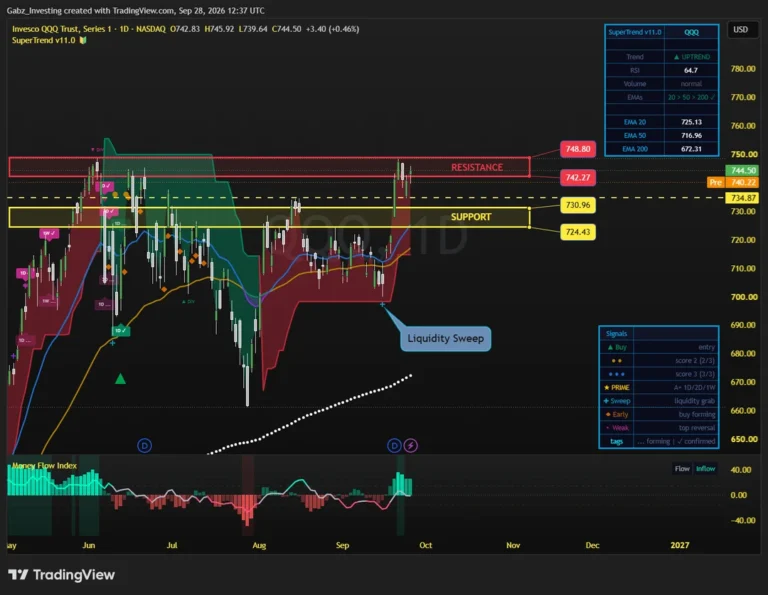Image resolution: width=768 pixels, height=595 pixels.
Task: Open the purple lightning event marker
Action: pyautogui.click(x=411, y=446)
